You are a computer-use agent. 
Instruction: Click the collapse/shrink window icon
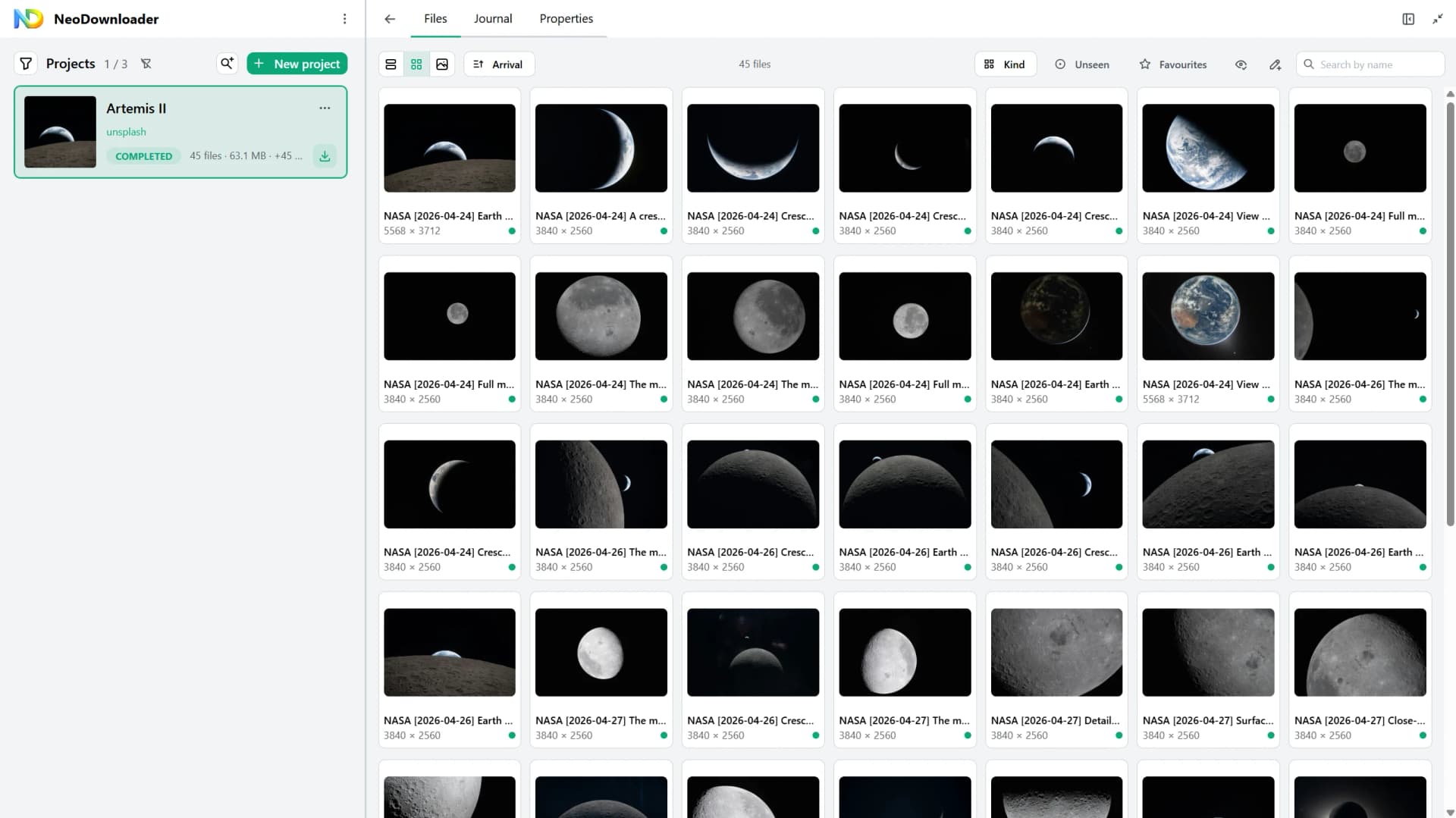pyautogui.click(x=1437, y=19)
